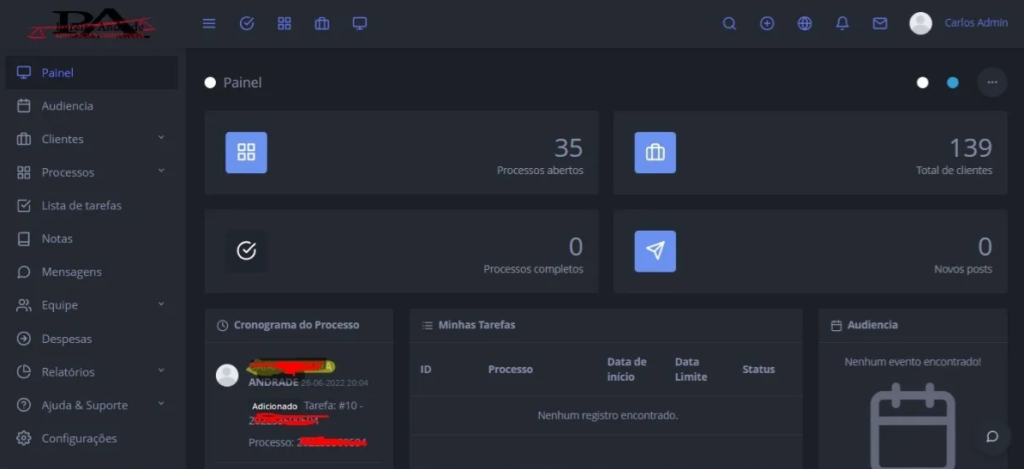This screenshot has height=469, width=1024.
Task: Click the three-dots more options button
Action: pos(992,82)
